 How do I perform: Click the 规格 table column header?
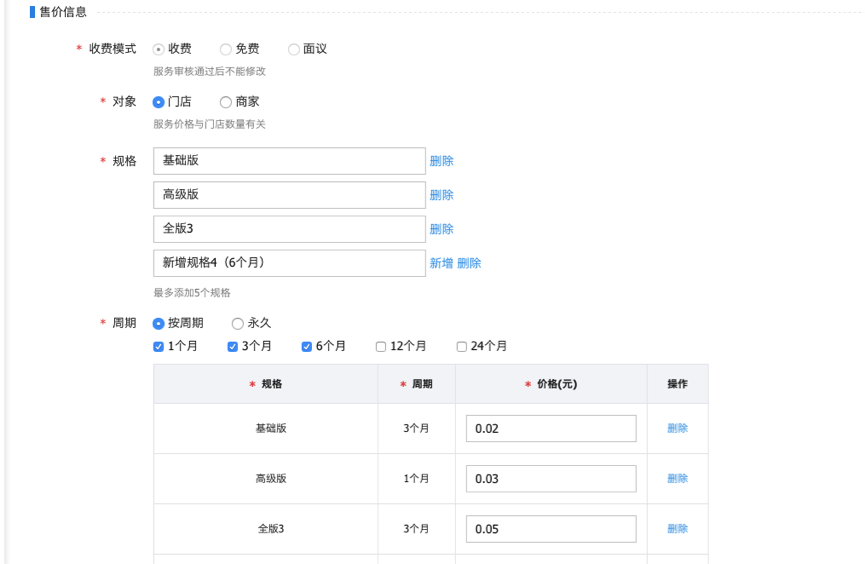point(266,384)
